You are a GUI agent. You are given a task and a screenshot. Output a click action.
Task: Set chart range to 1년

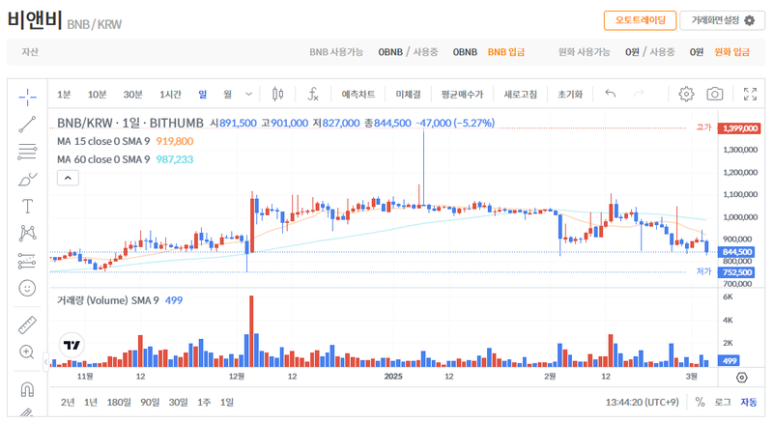(91, 402)
